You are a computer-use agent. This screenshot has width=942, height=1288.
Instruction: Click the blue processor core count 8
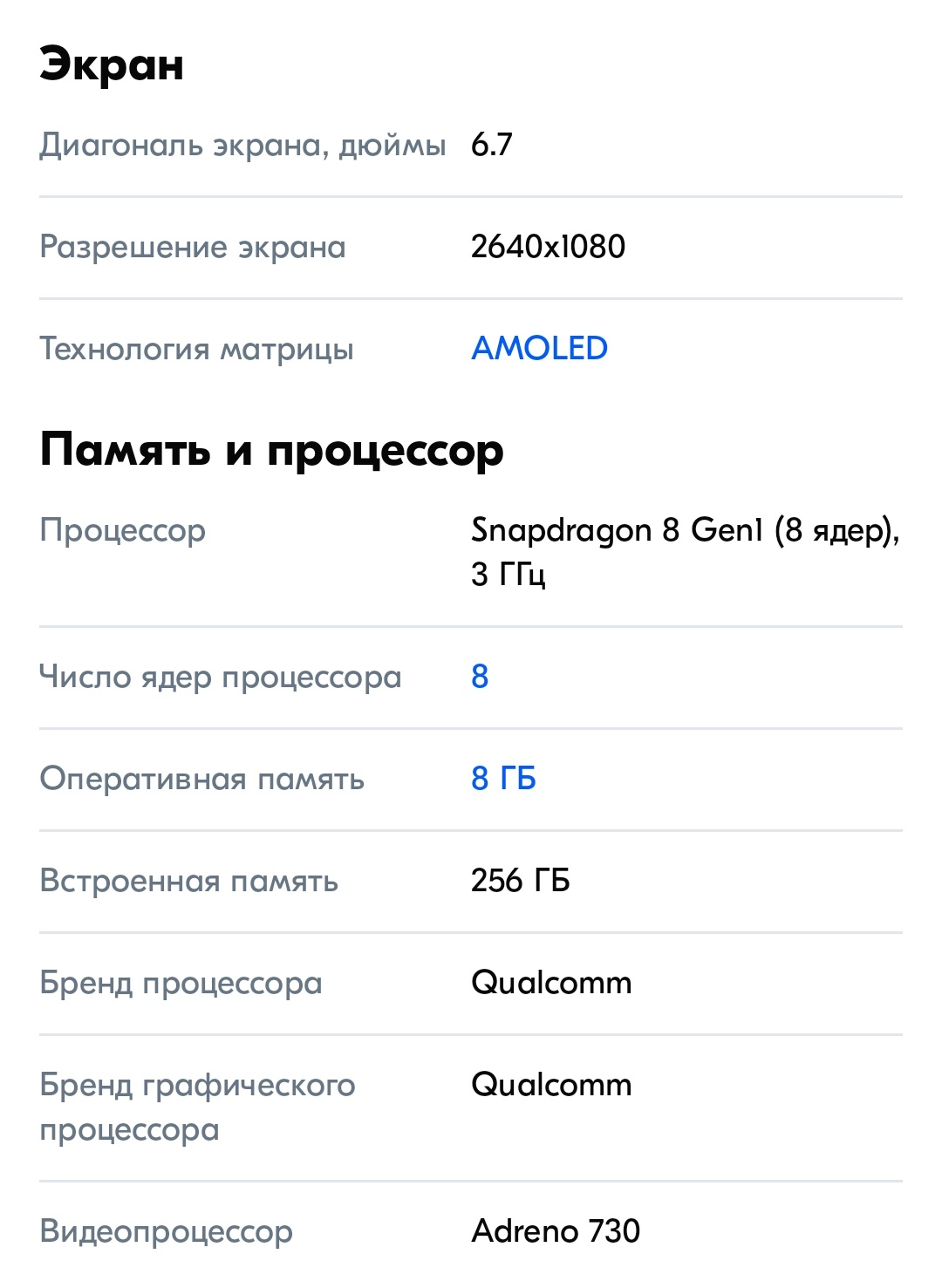tap(480, 677)
